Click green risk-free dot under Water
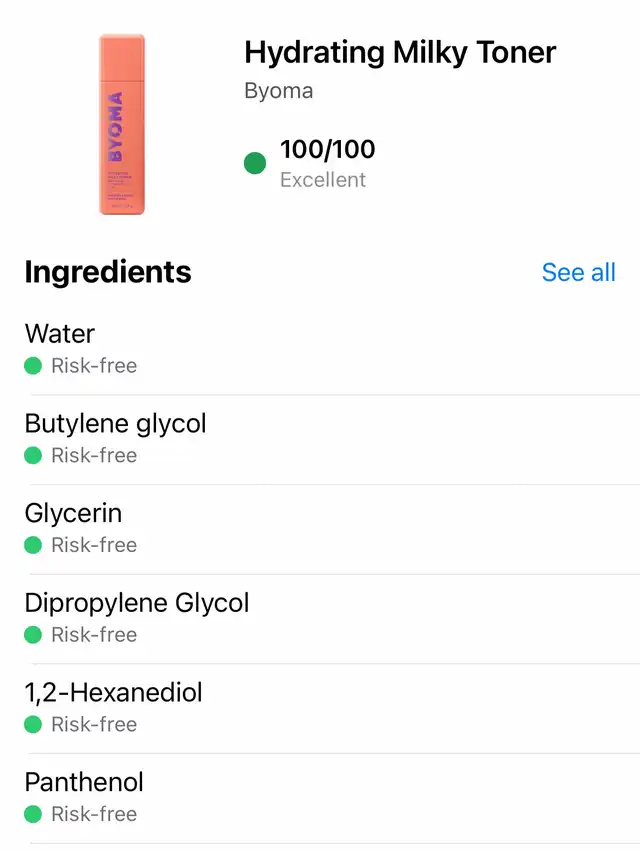 [33, 366]
